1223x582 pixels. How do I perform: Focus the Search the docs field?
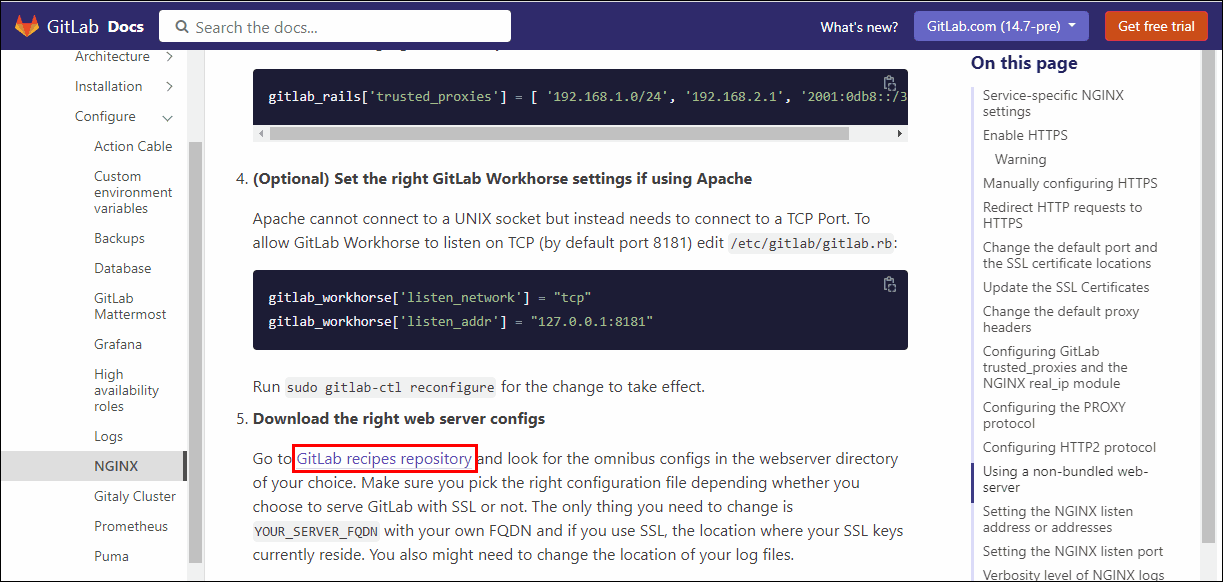click(x=335, y=27)
